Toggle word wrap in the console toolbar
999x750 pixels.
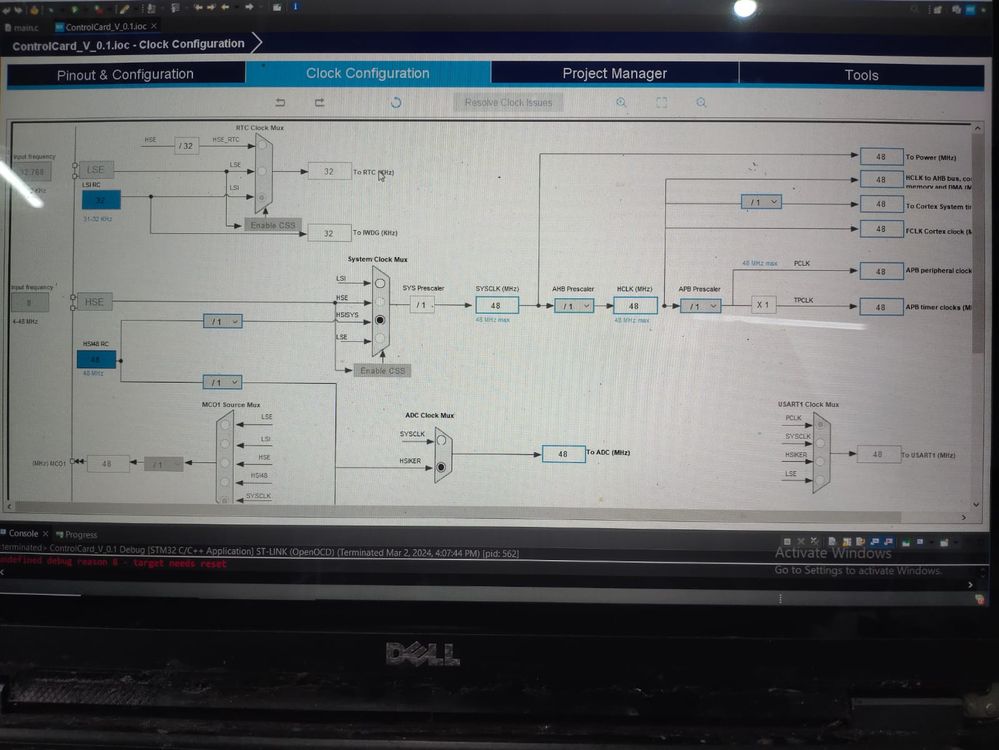(860, 542)
